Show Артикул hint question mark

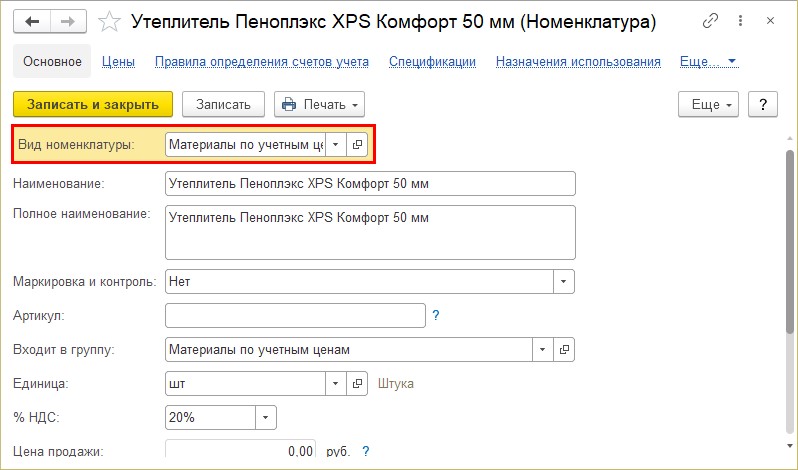tap(436, 315)
